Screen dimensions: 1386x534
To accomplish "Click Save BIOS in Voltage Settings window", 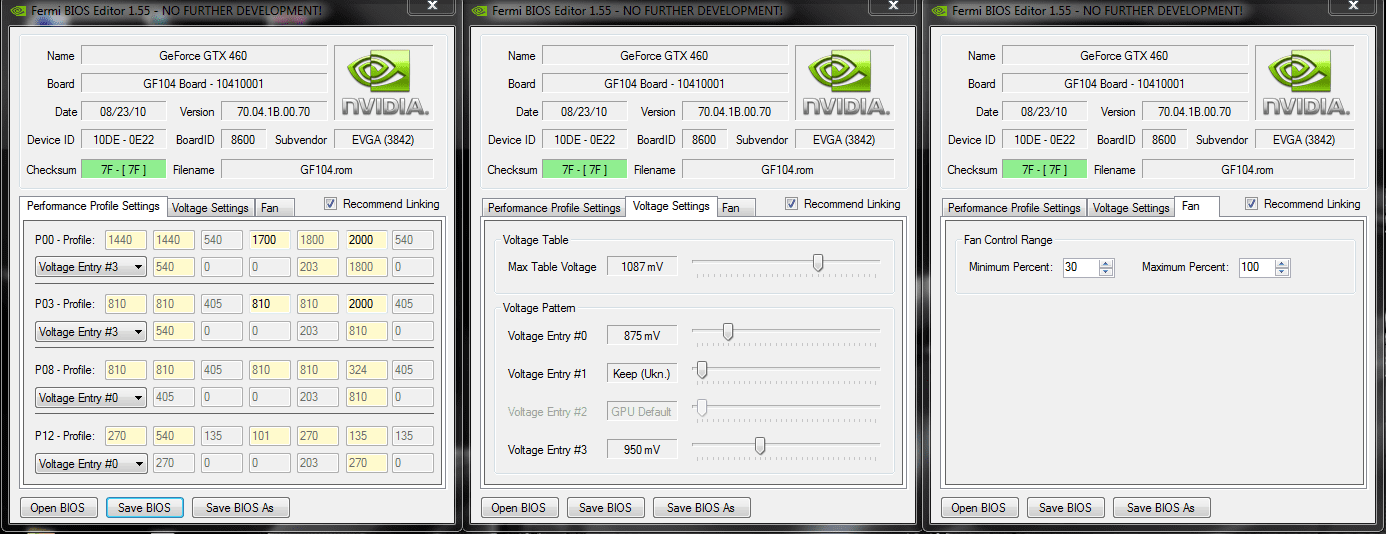I will [x=606, y=507].
